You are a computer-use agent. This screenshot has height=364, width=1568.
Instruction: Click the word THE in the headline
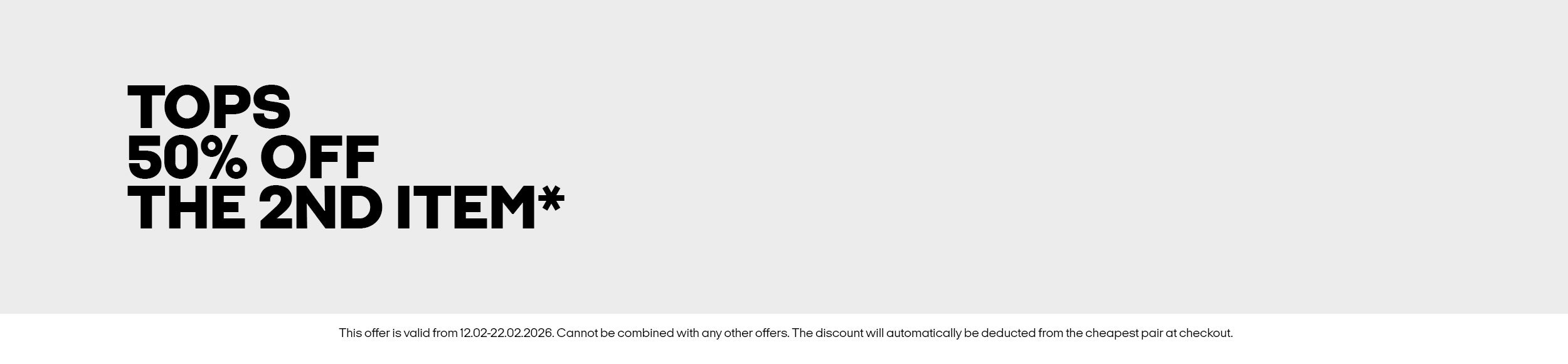coord(186,207)
